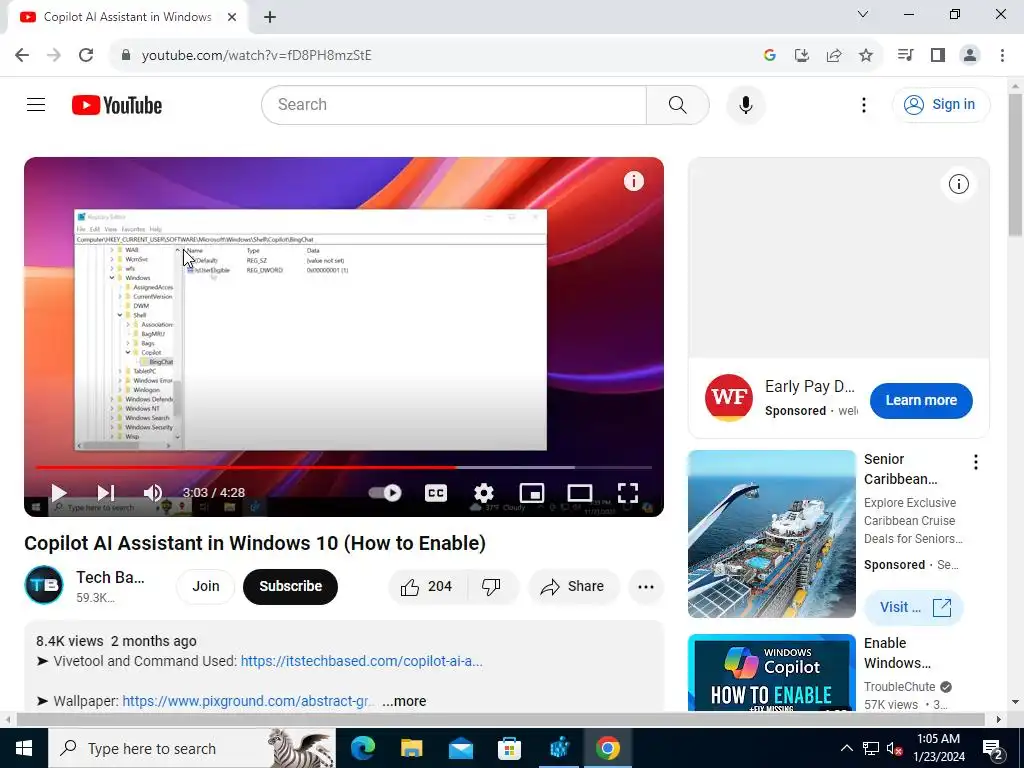Share the video

click(x=573, y=586)
